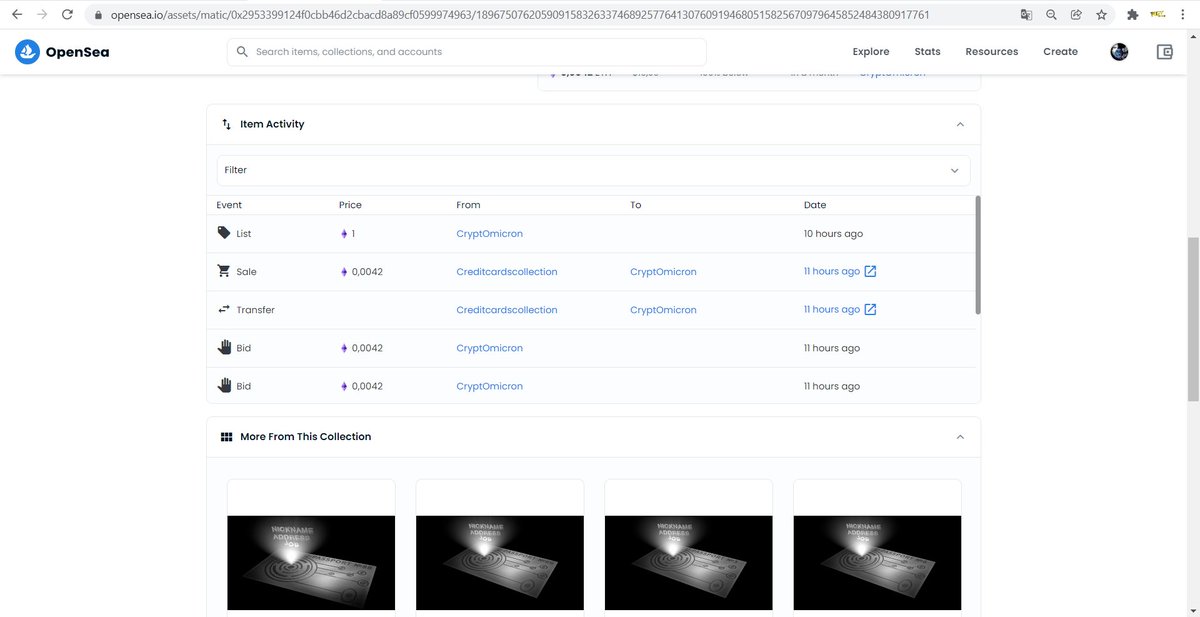
Task: Click the translate page icon
Action: [1026, 15]
